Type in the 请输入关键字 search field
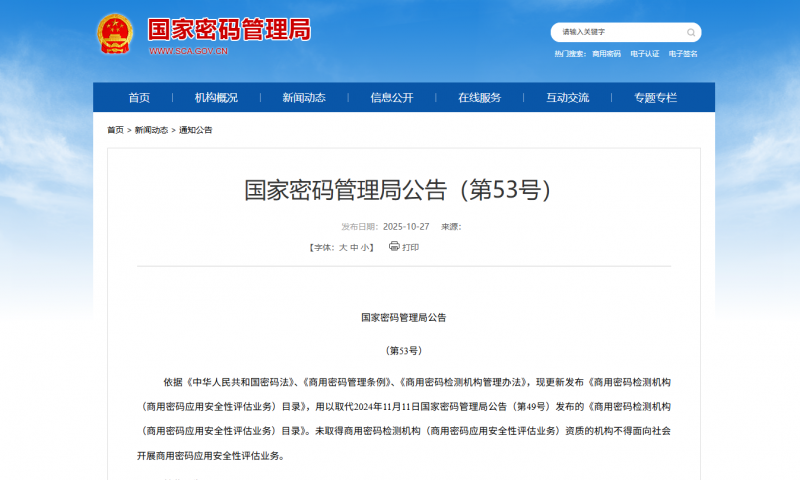Viewport: 800px width, 480px height. click(615, 32)
